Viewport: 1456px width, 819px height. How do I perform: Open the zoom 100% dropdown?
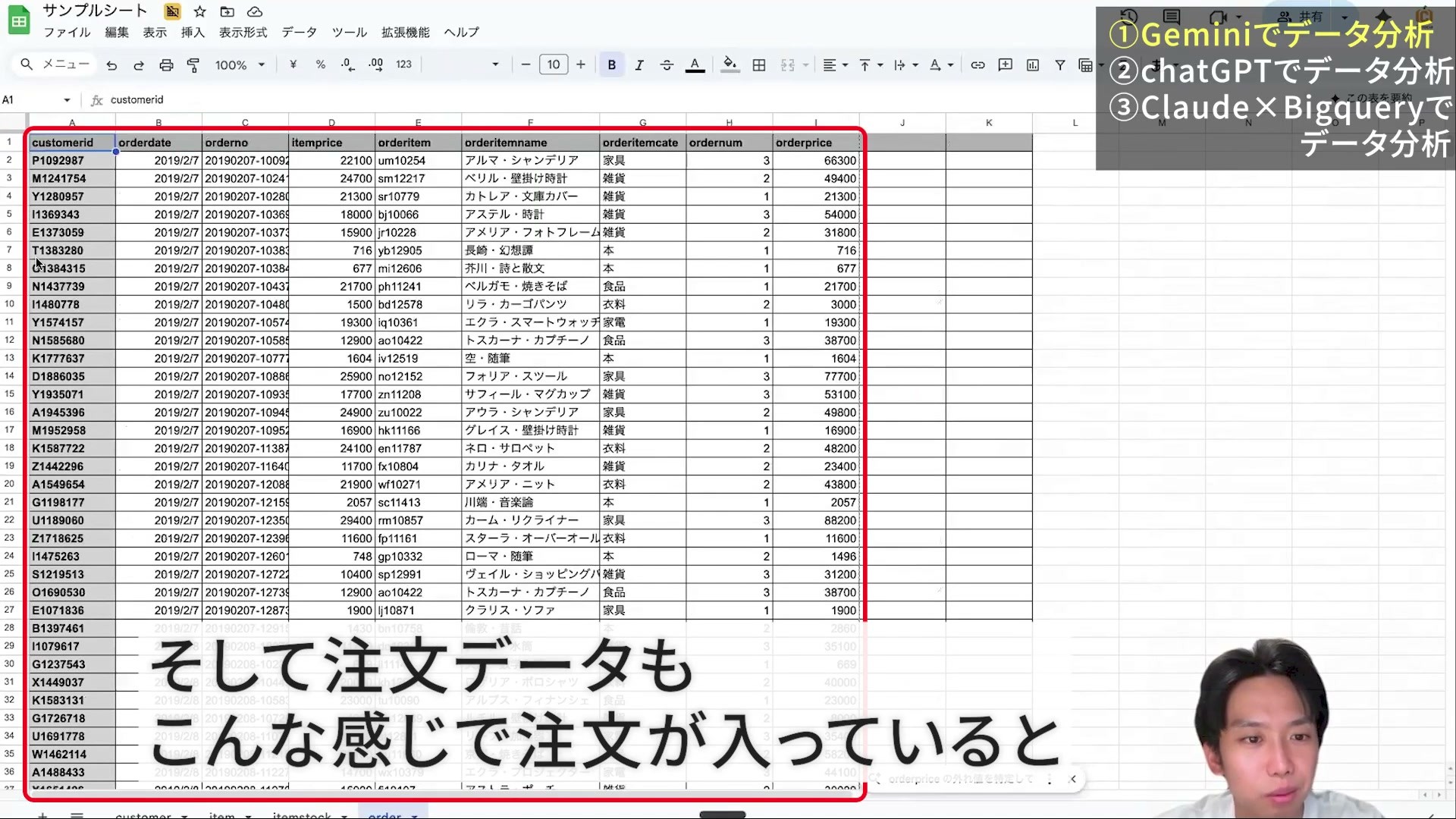240,65
